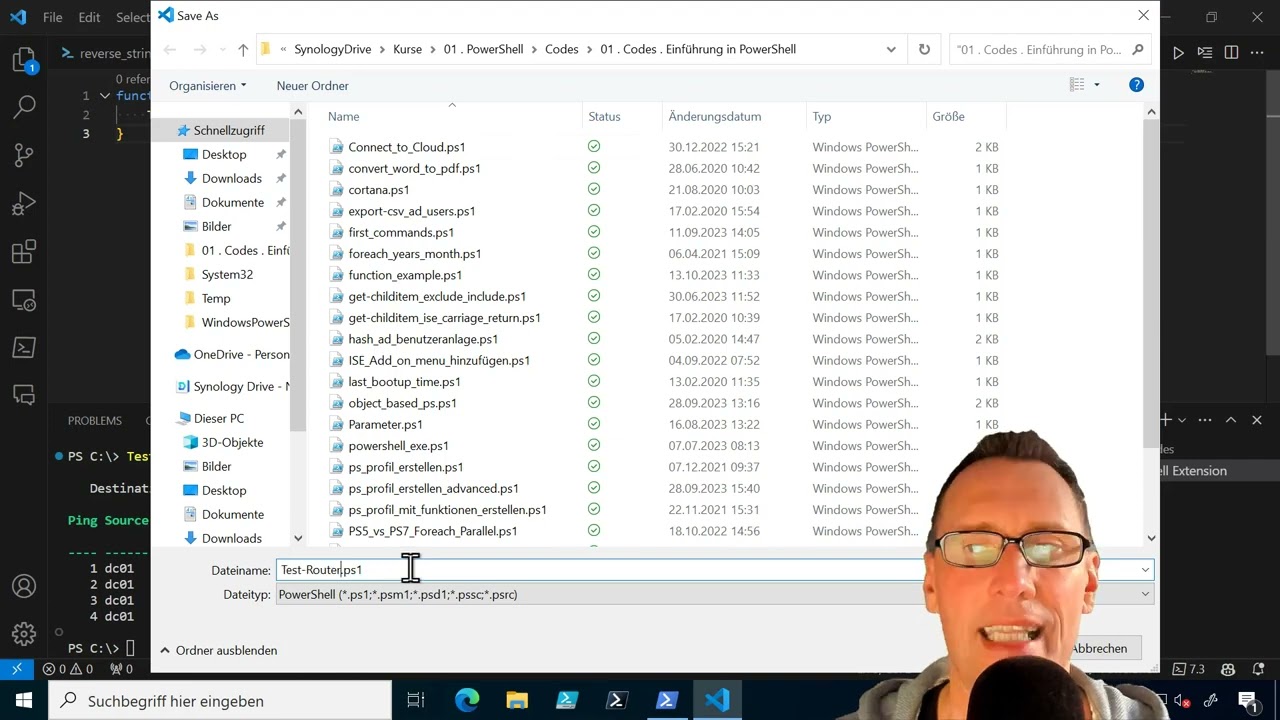Expand the Dateiname history dropdown
Screen dimensions: 1280x720
click(x=1145, y=570)
